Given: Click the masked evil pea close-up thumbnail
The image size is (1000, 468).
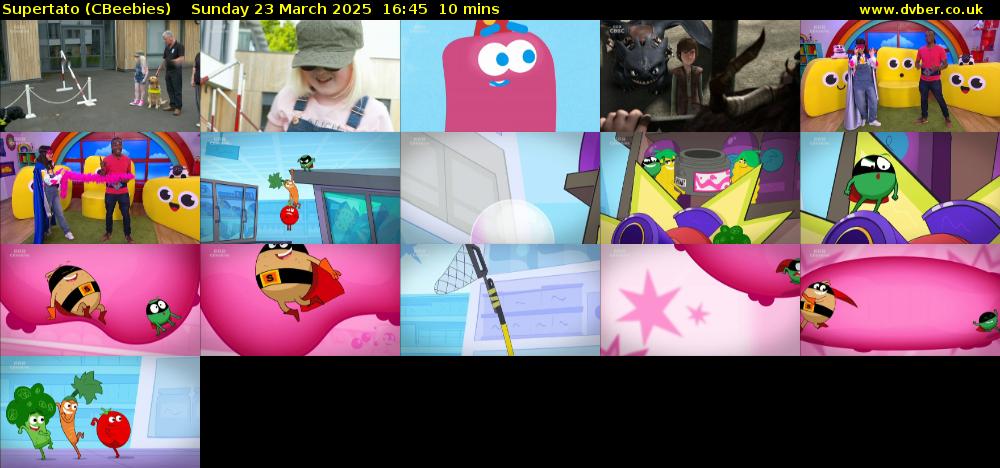Looking at the screenshot, I should point(900,188).
